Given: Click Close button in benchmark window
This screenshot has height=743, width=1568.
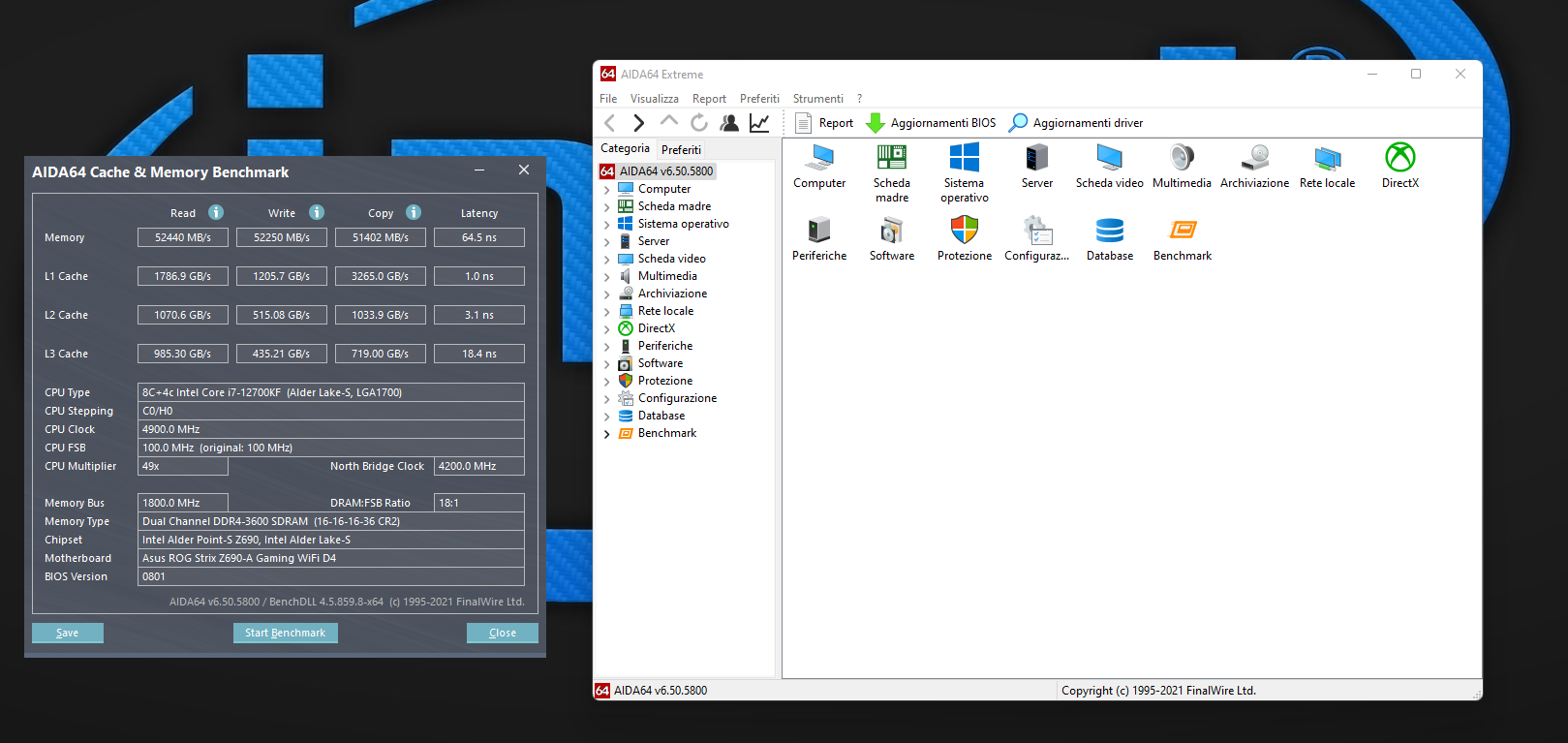Looking at the screenshot, I should [x=503, y=633].
